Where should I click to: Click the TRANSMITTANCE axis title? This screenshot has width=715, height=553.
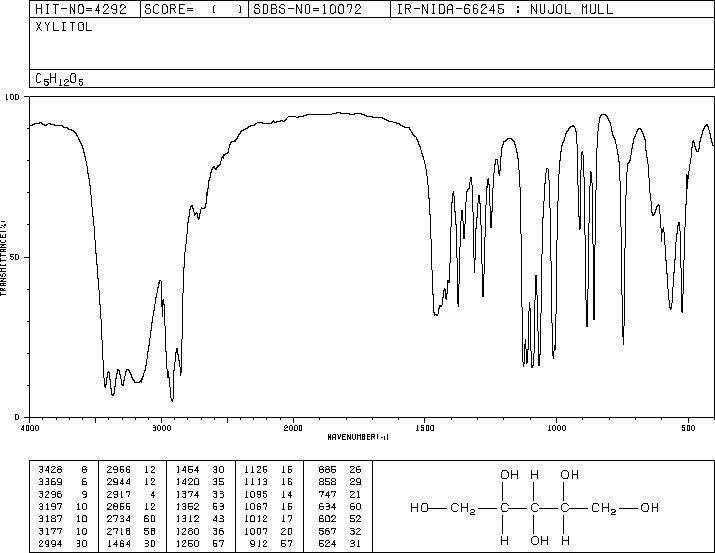(3, 258)
